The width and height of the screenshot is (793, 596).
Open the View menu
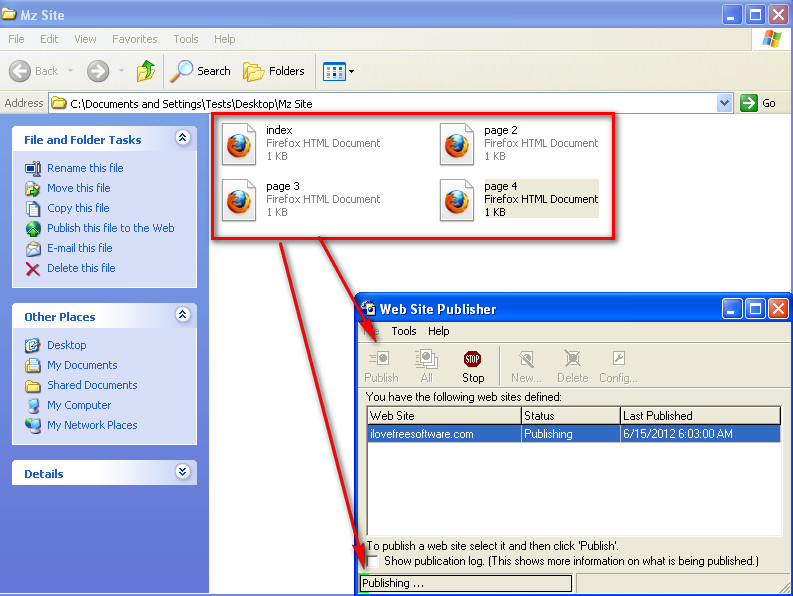pyautogui.click(x=85, y=39)
